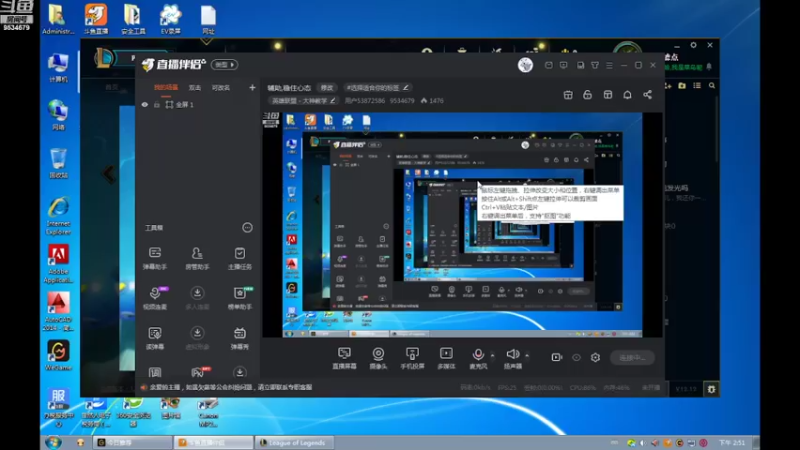
Task: Add 多媒体 media source
Action: pos(446,358)
